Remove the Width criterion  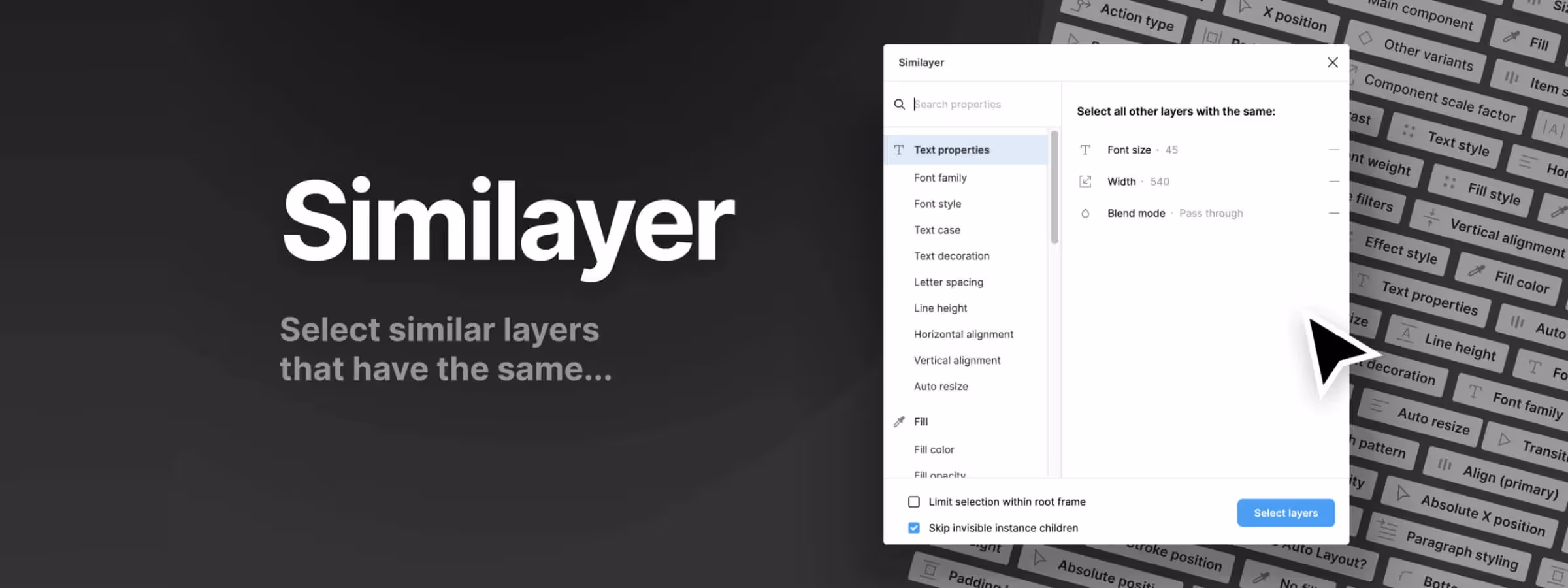pyautogui.click(x=1333, y=182)
